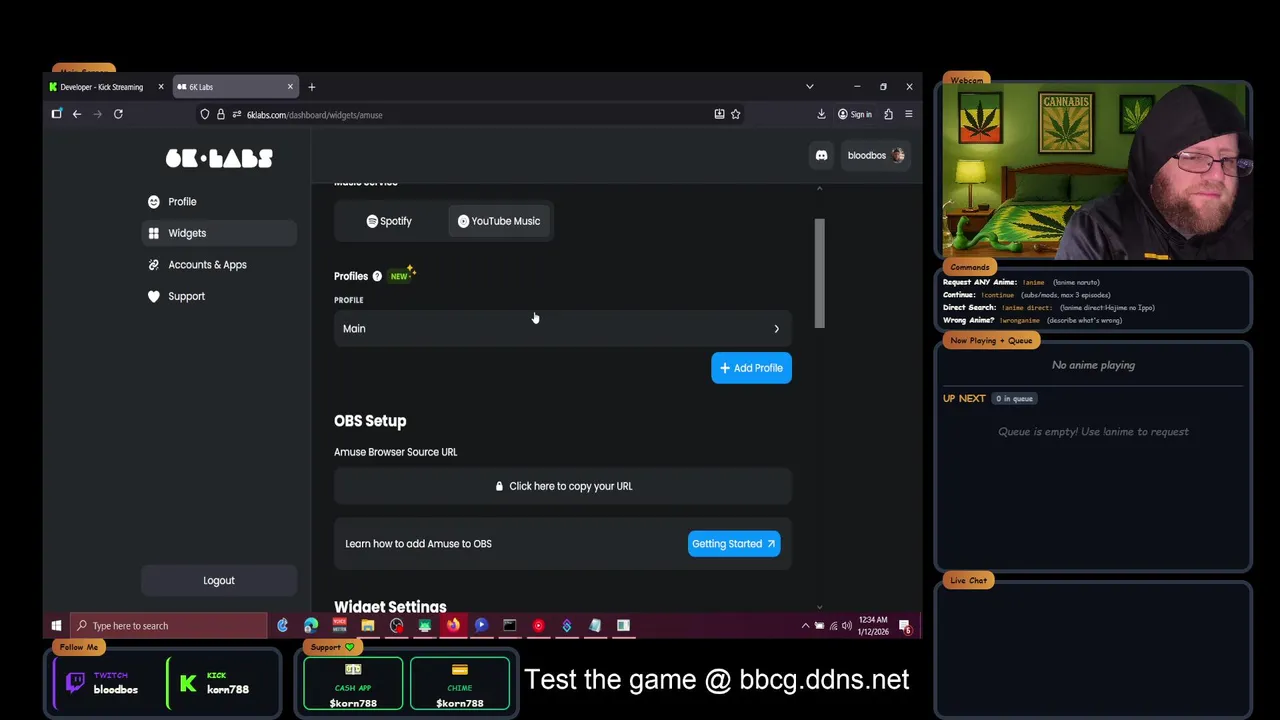Click the install/save page icon in address bar
Viewport: 1280px width, 720px height.
pos(719,114)
